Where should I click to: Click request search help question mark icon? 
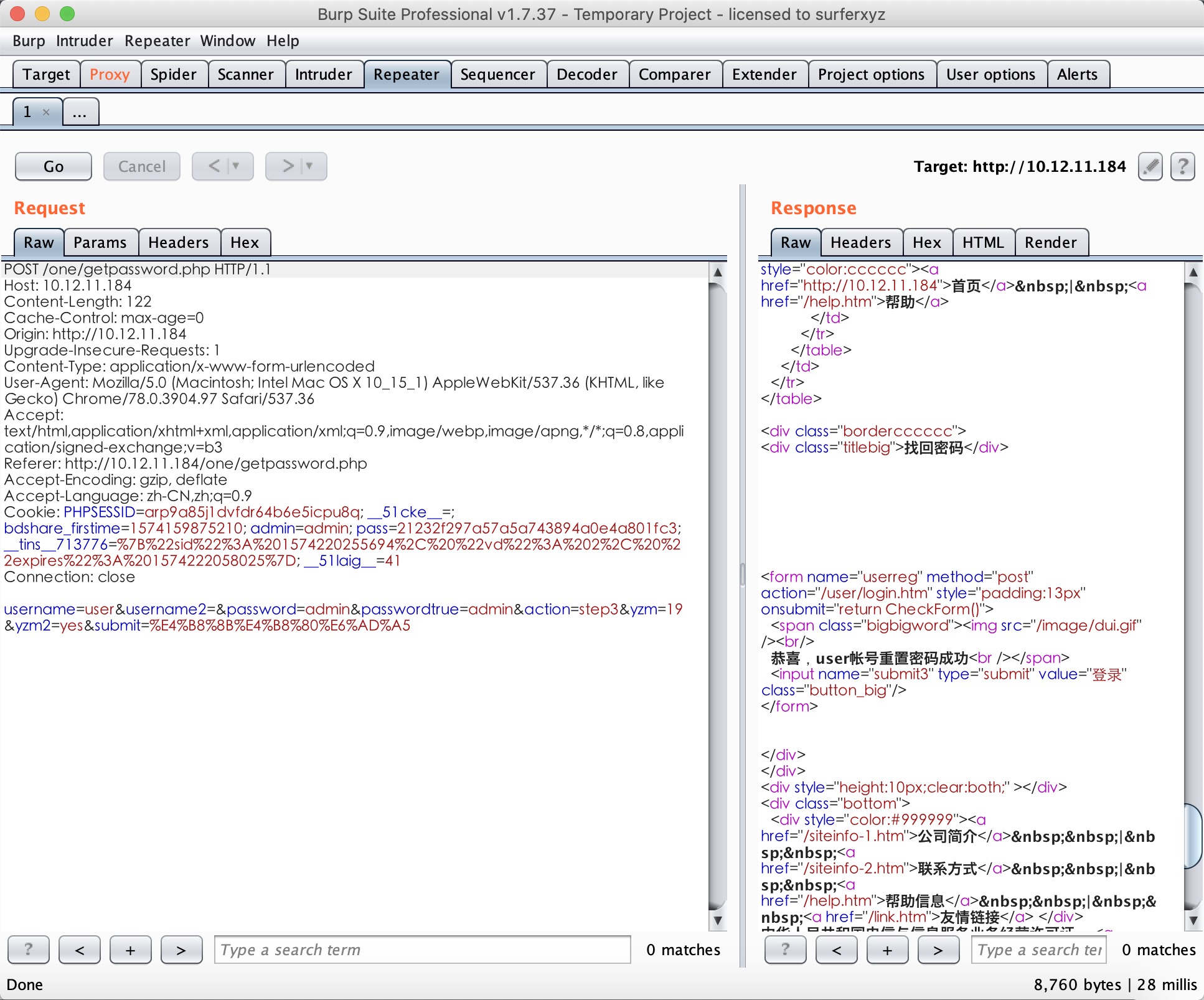click(28, 950)
